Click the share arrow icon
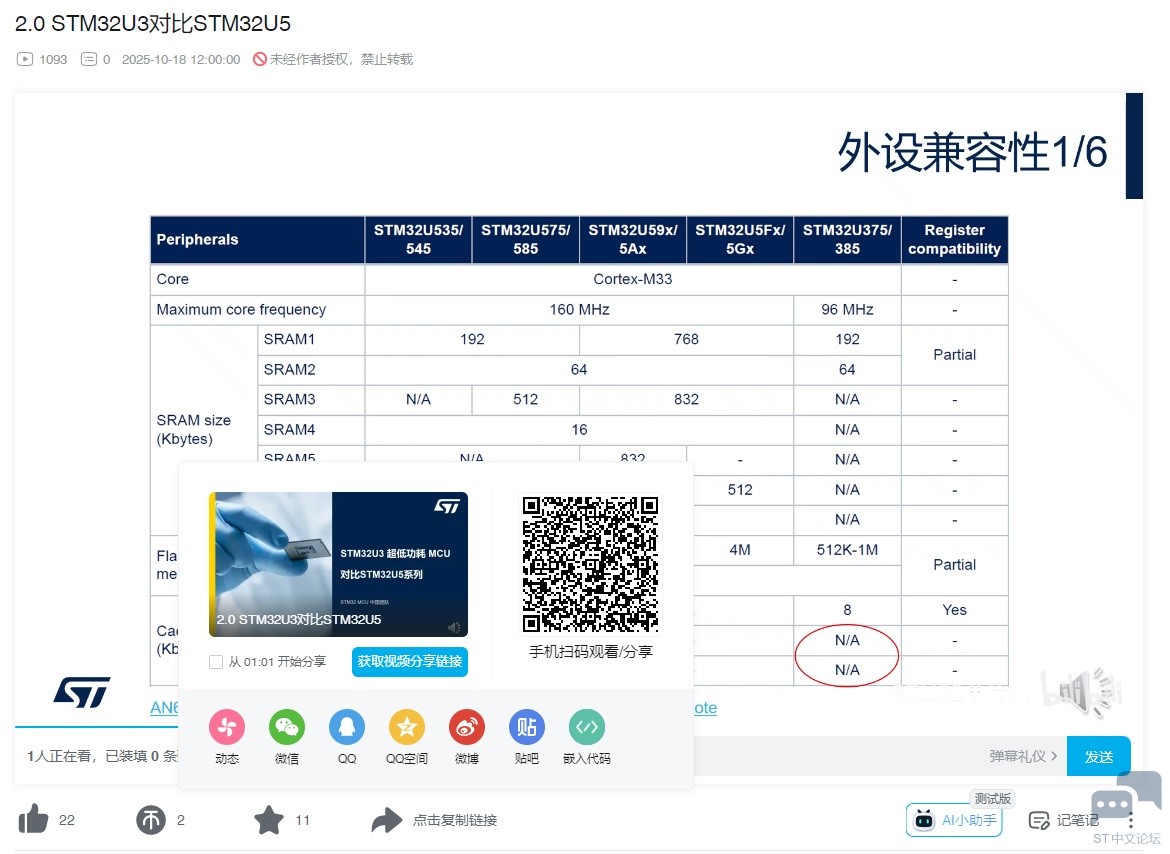 point(386,820)
